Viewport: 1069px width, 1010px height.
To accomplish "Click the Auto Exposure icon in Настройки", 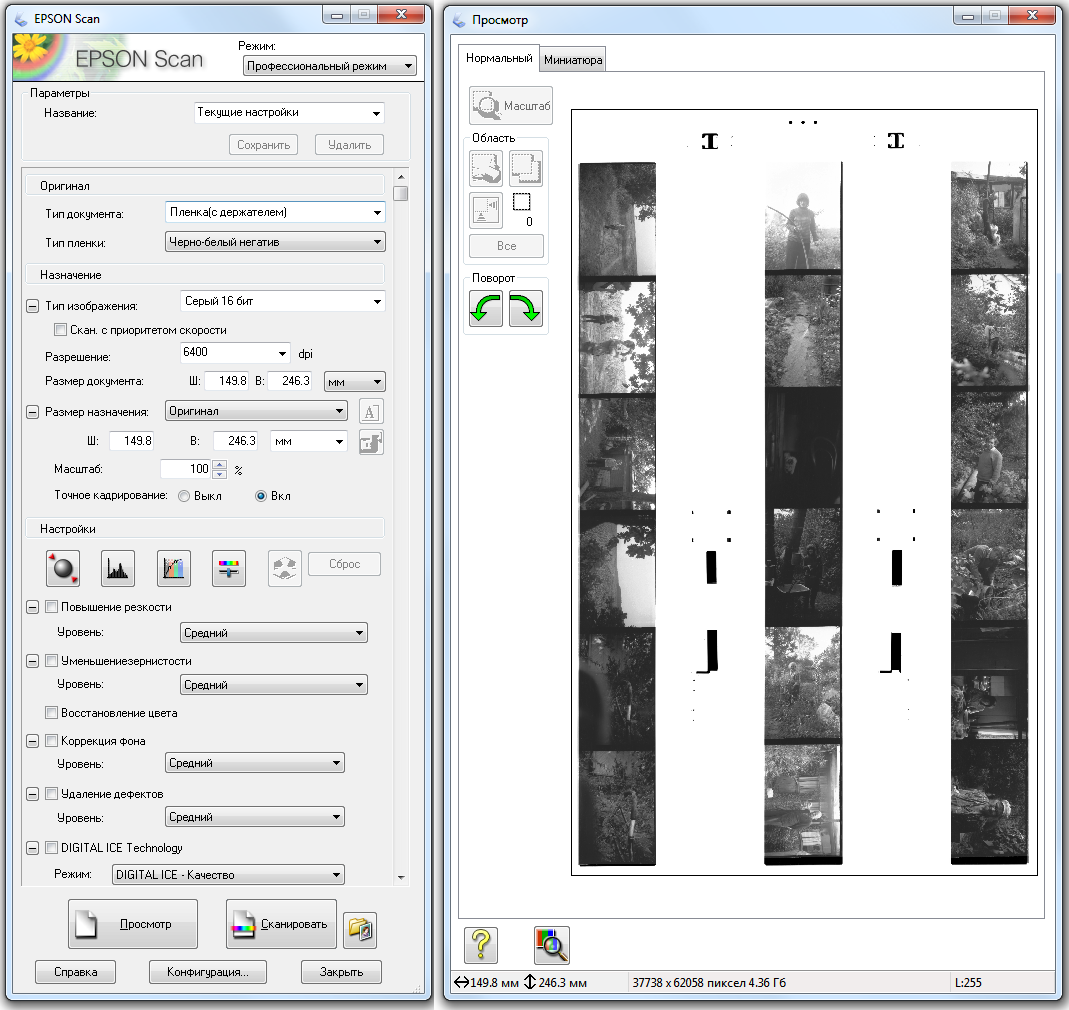I will point(63,568).
